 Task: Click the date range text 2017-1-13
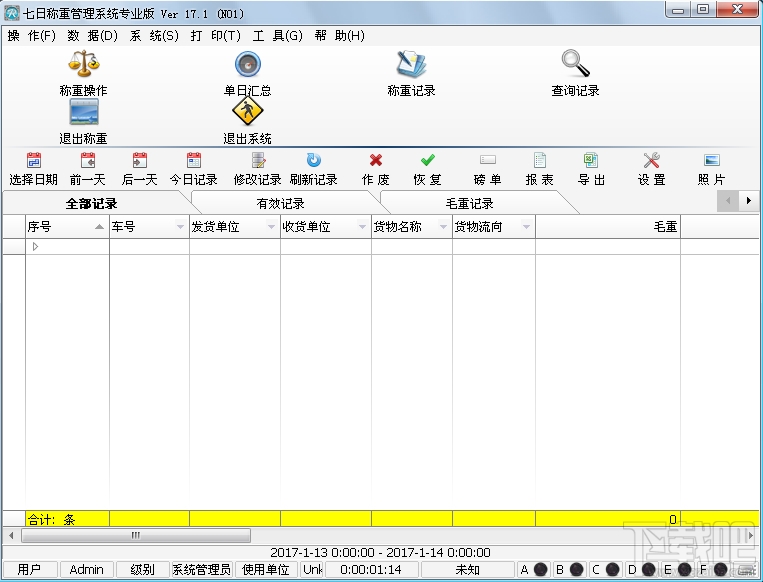click(x=380, y=552)
